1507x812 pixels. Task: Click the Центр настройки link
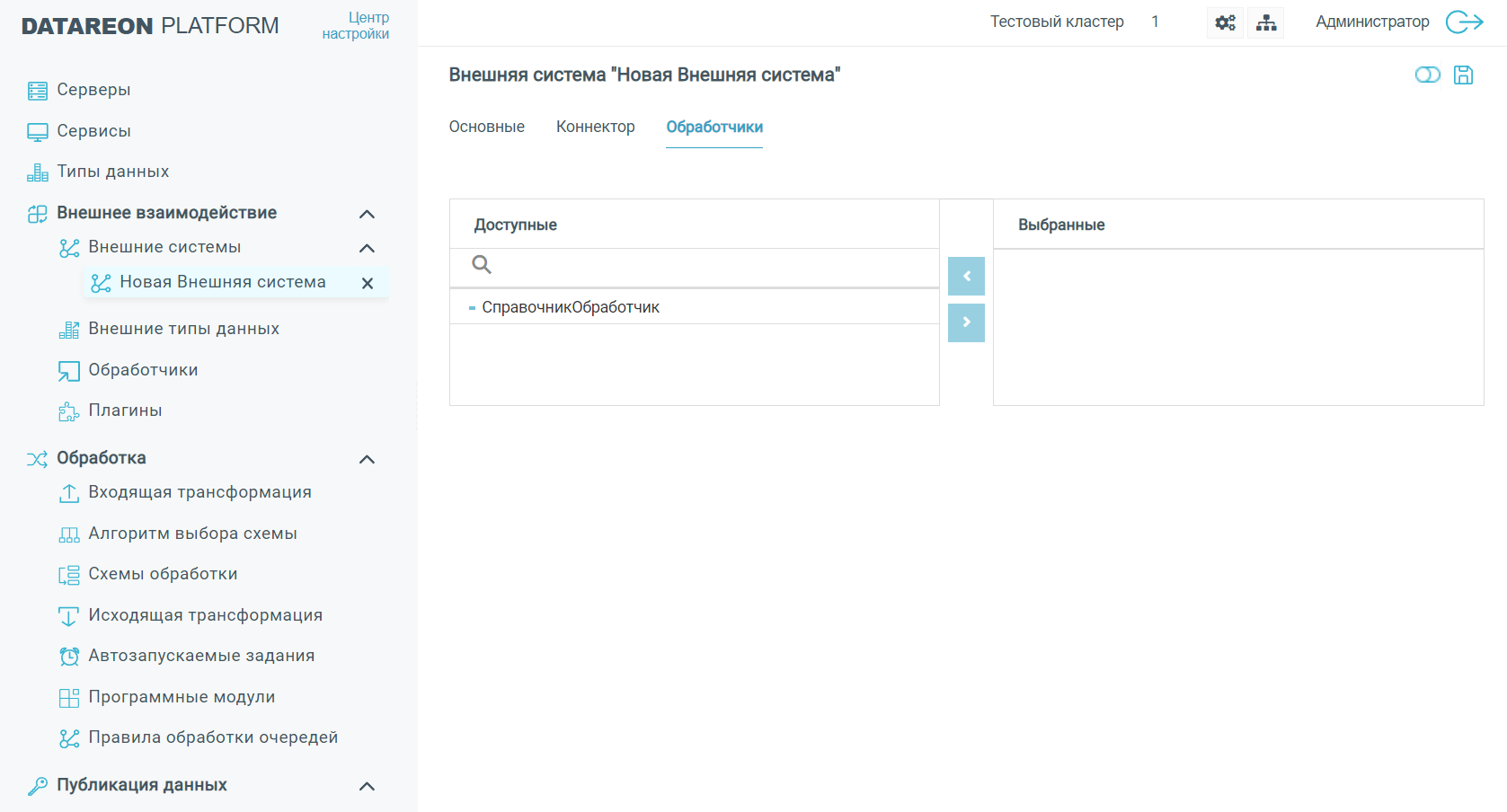coord(356,26)
